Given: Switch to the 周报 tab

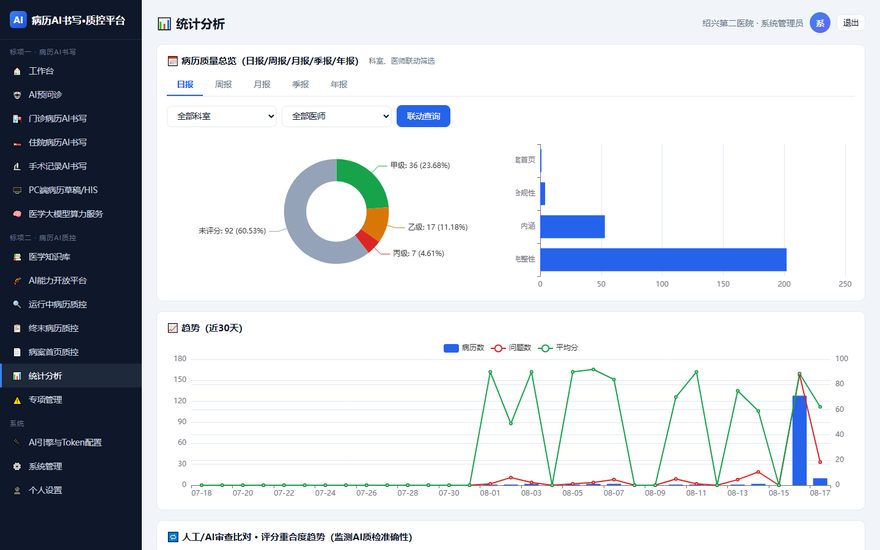Looking at the screenshot, I should tap(223, 85).
